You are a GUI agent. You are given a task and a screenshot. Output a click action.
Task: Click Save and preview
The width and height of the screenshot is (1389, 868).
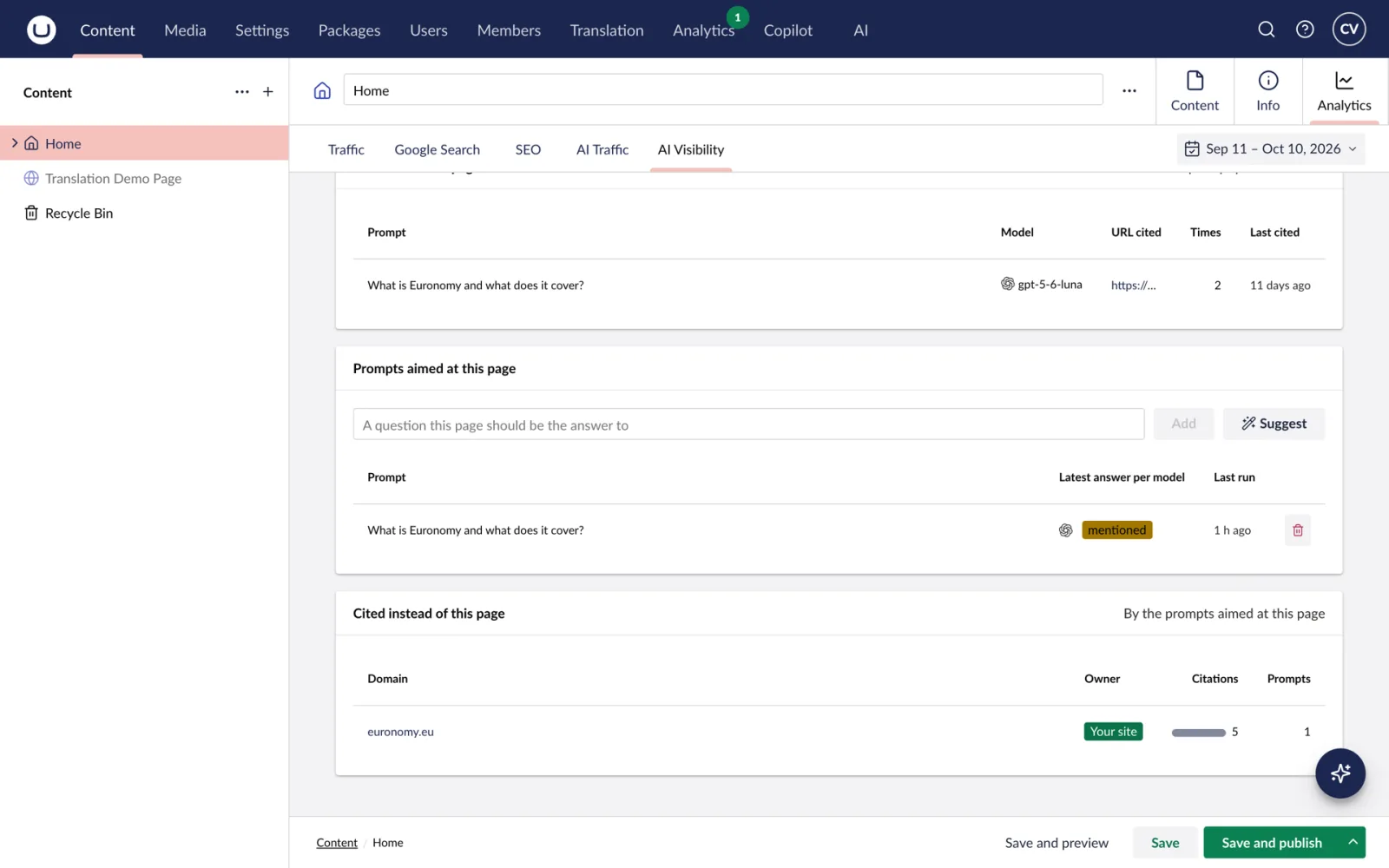1057,842
